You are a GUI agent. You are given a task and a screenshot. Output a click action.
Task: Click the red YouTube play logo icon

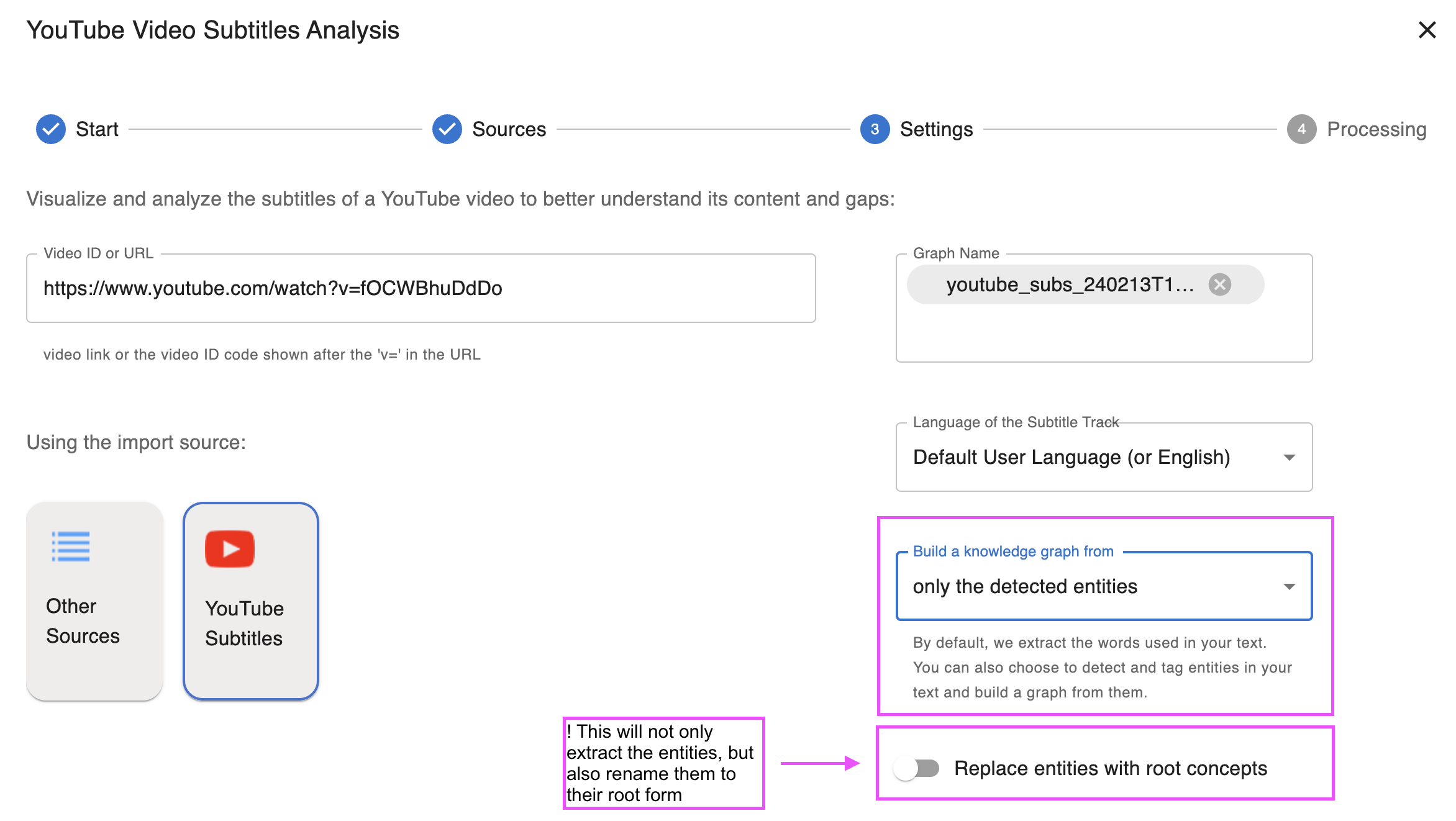click(x=230, y=549)
